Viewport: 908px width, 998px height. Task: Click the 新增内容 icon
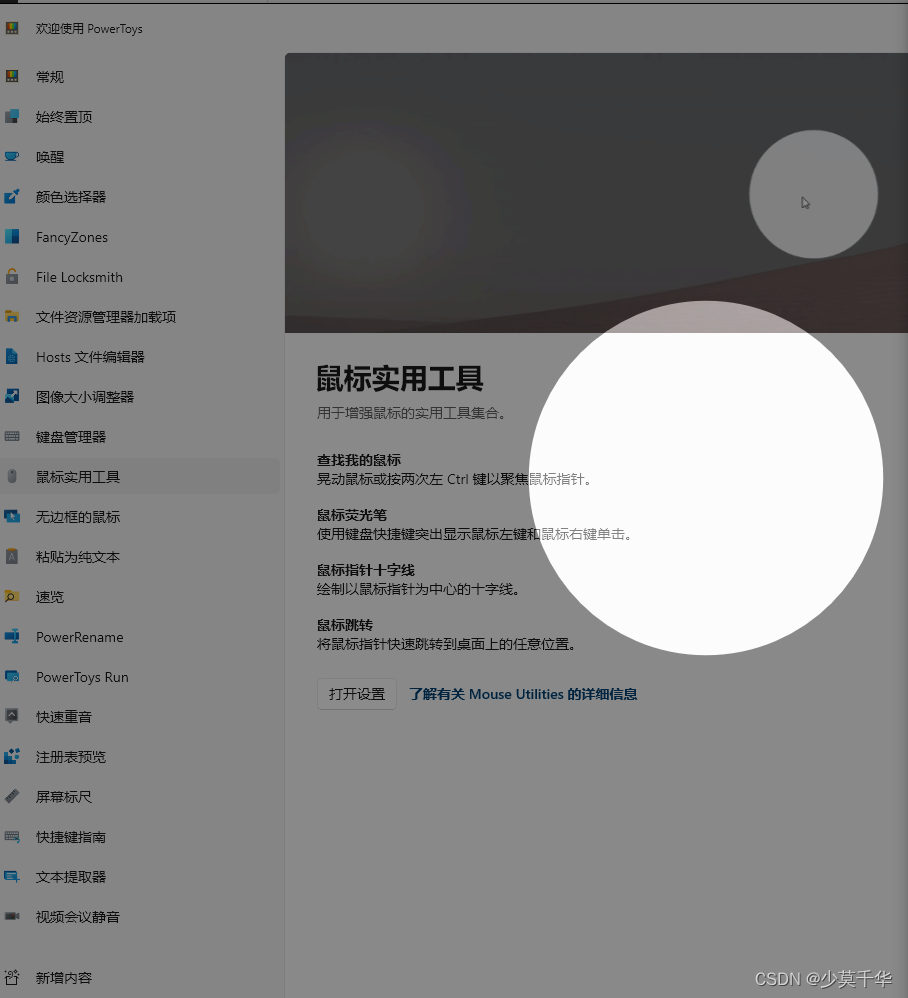(11, 978)
